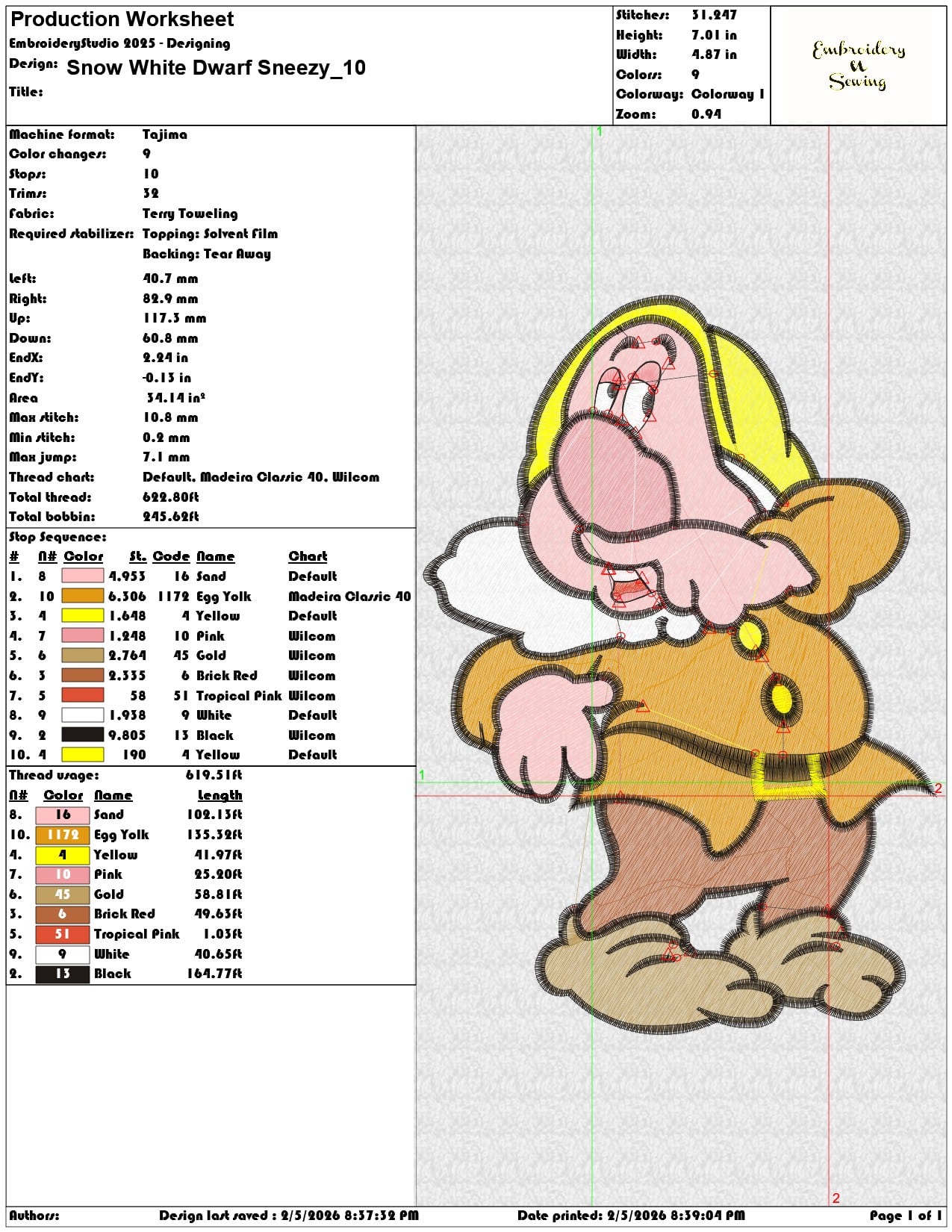The width and height of the screenshot is (952, 1232).
Task: Click the Down value '60.8 mm'
Action: coord(170,338)
